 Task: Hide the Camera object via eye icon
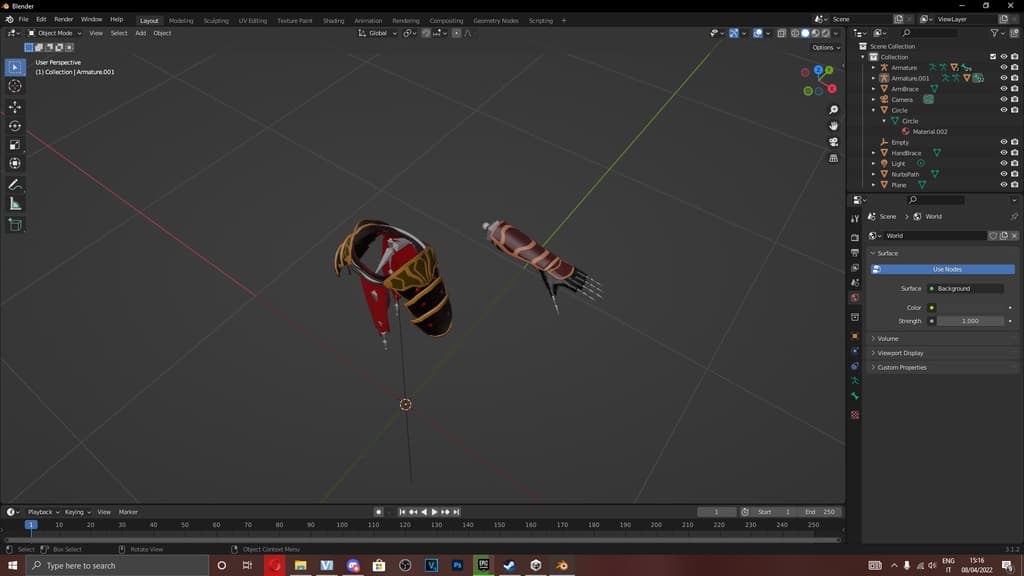[1004, 99]
